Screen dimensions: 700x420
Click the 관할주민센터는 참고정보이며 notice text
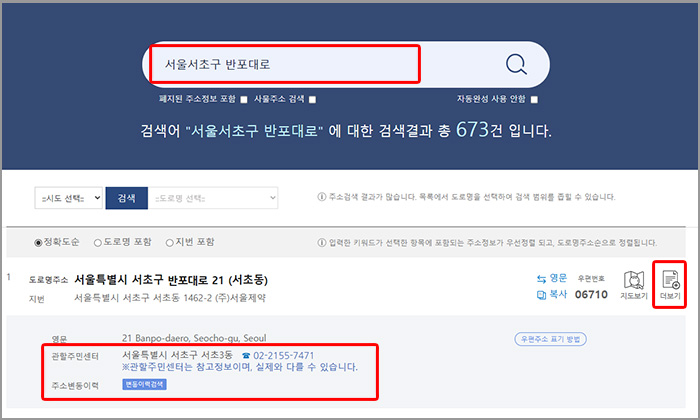coord(240,367)
